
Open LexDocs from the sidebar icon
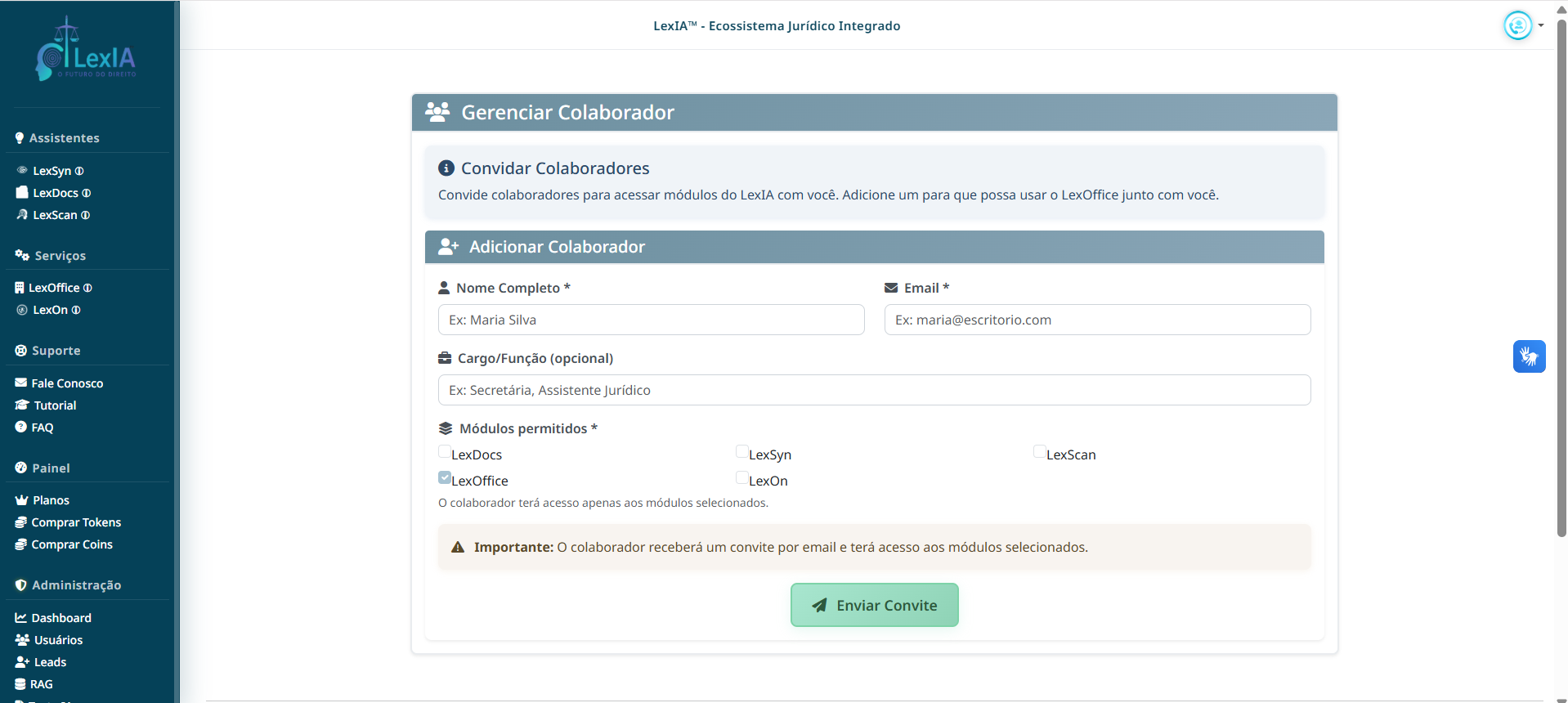pyautogui.click(x=22, y=192)
